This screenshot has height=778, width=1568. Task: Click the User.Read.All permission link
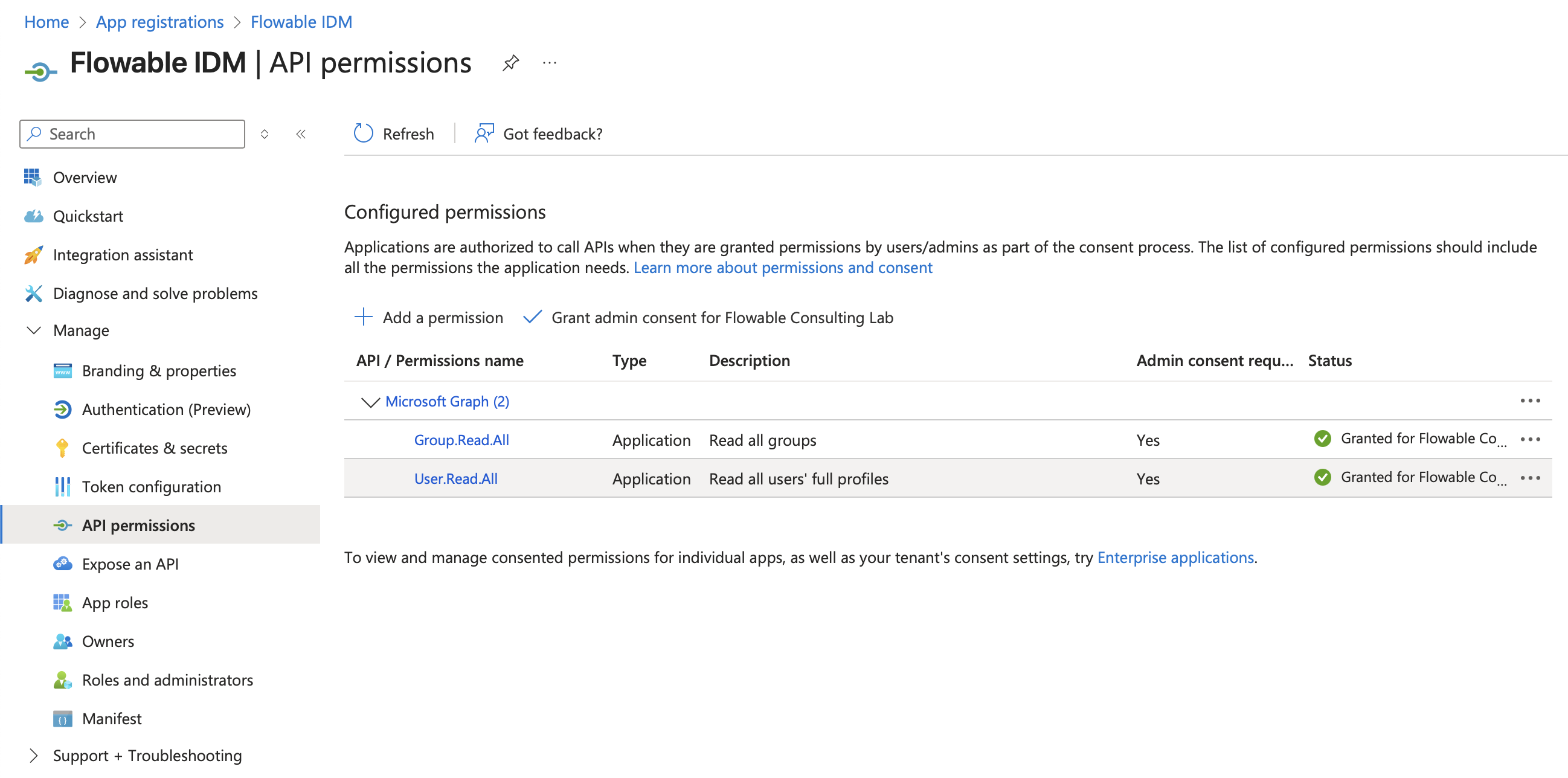(455, 478)
